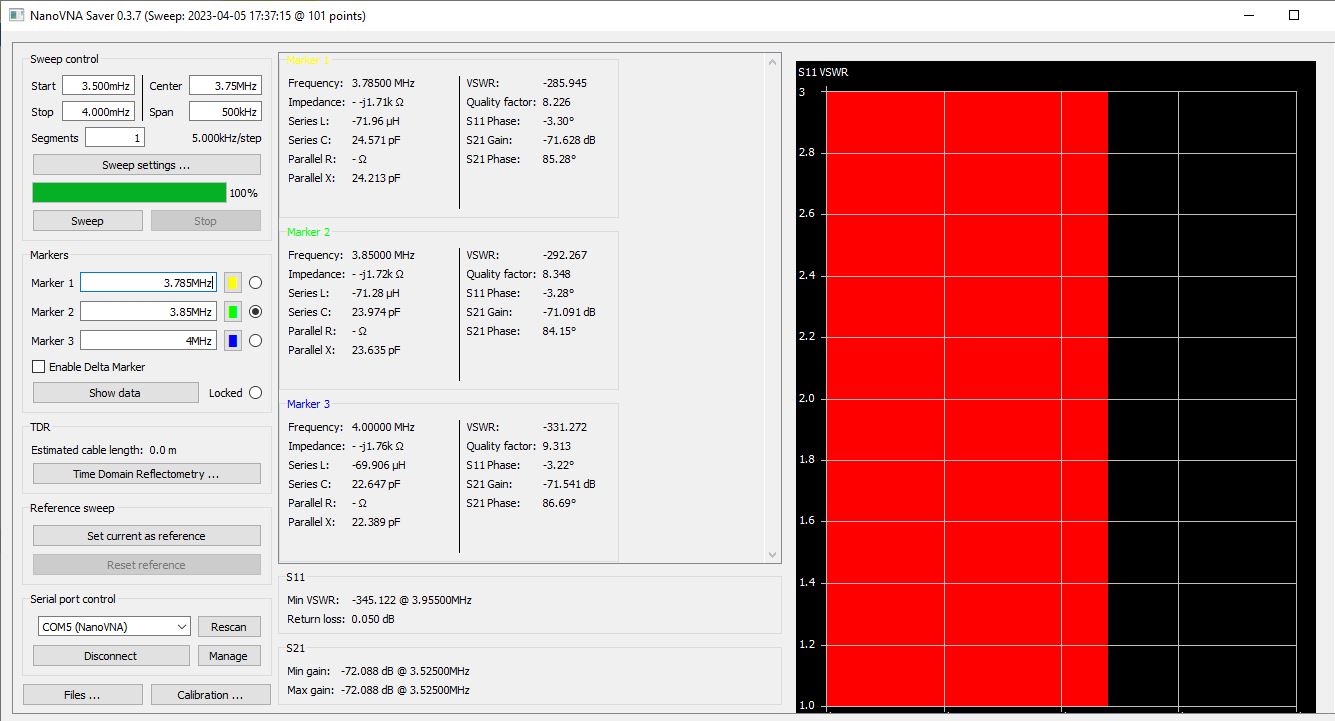The image size is (1335, 721).
Task: Click Marker 3 blue color swatch
Action: (233, 341)
